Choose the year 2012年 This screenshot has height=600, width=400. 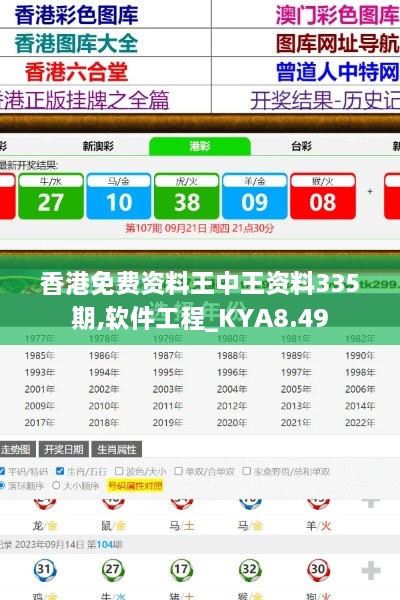(232, 406)
